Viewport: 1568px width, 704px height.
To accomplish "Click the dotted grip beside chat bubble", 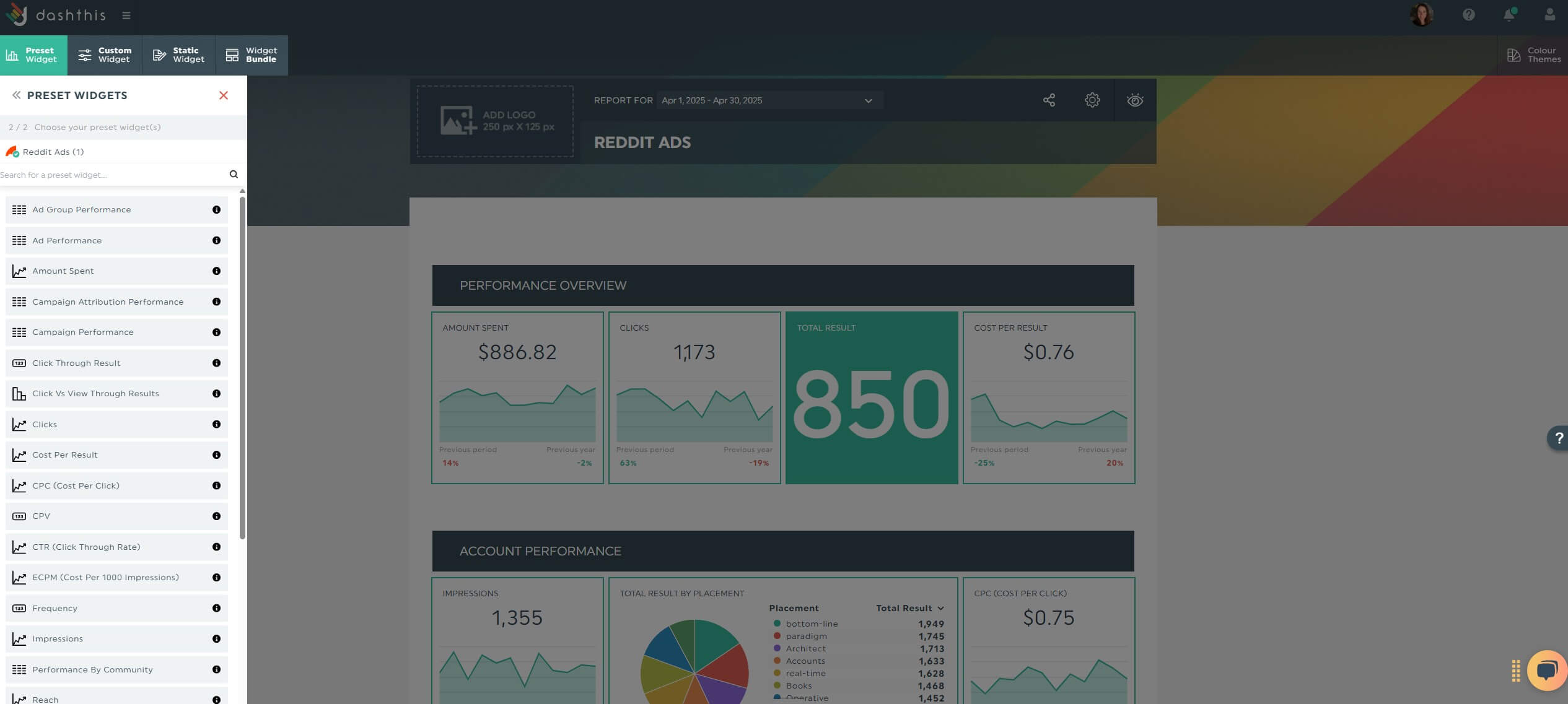I will 1516,671.
